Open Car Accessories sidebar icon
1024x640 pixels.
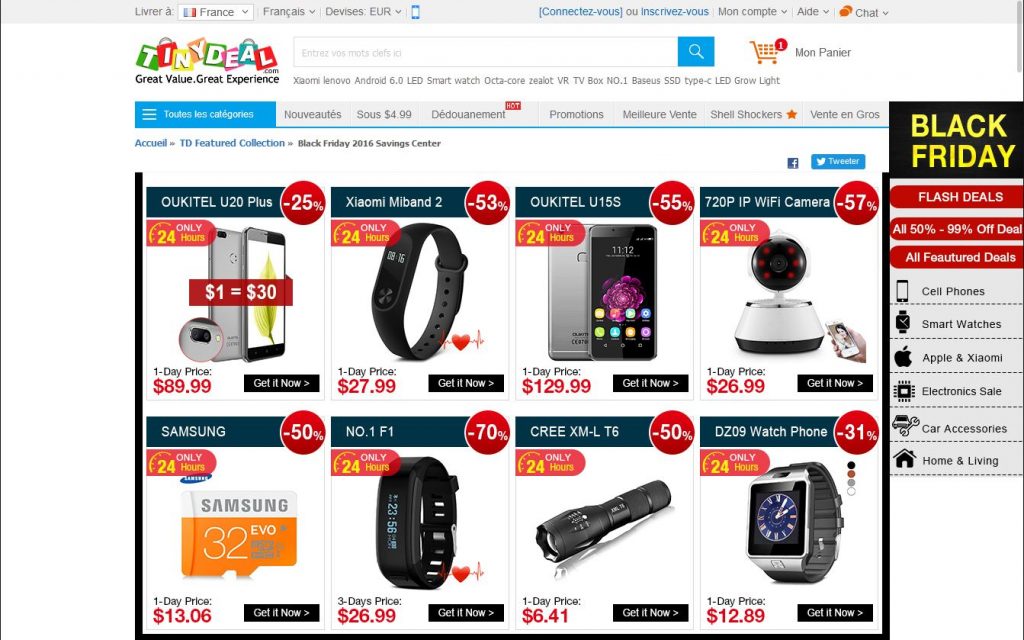[x=905, y=426]
